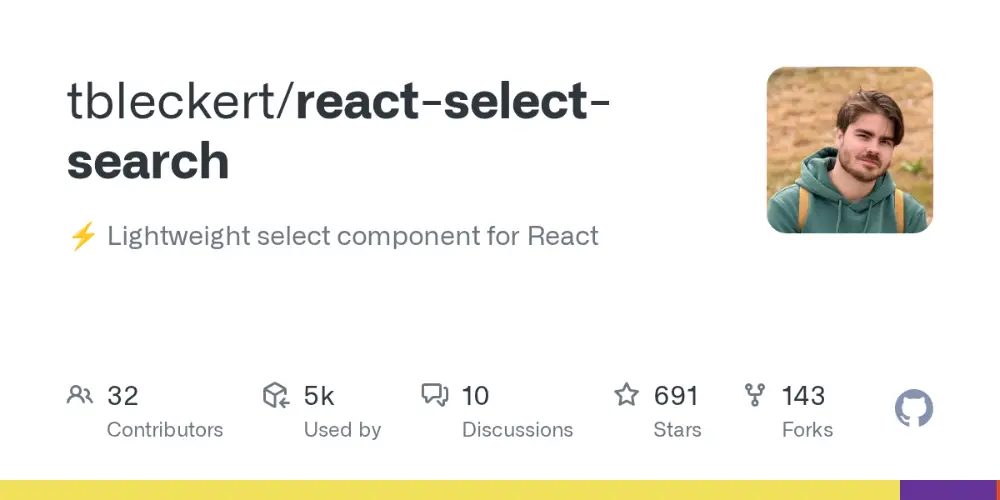Click the 143 forks count

pos(804,396)
